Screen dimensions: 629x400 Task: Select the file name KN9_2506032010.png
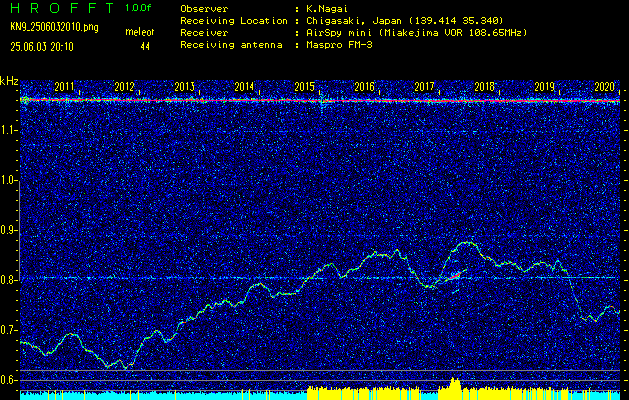tap(54, 27)
